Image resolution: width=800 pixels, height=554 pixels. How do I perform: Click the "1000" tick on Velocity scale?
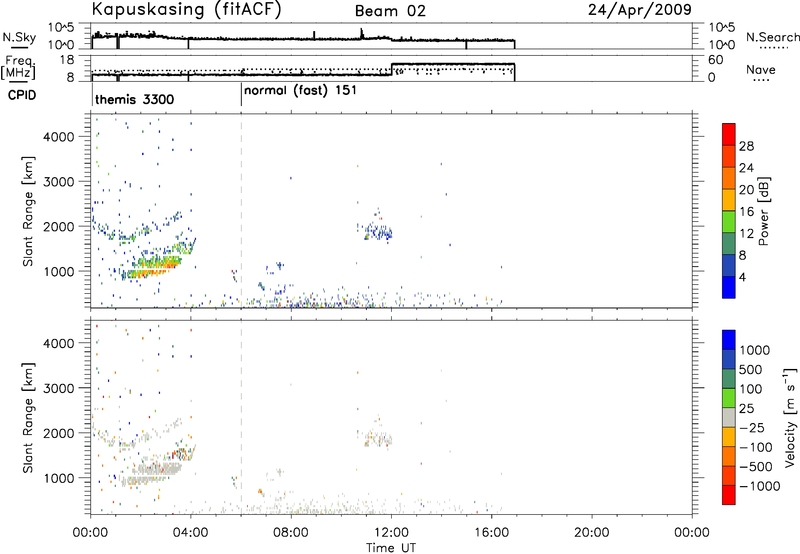755,350
